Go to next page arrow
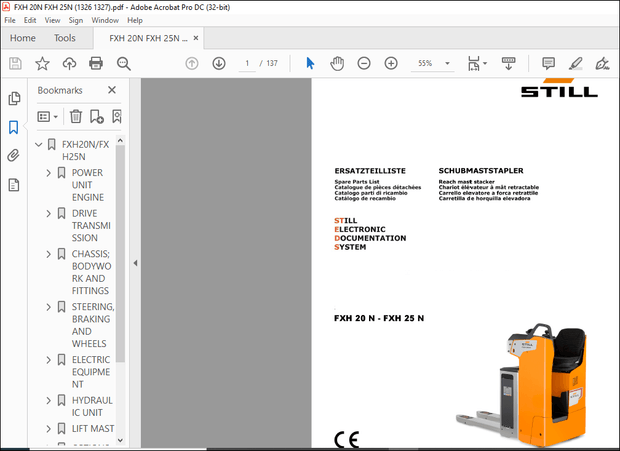Screen dimensions: 620x451 coord(219,63)
